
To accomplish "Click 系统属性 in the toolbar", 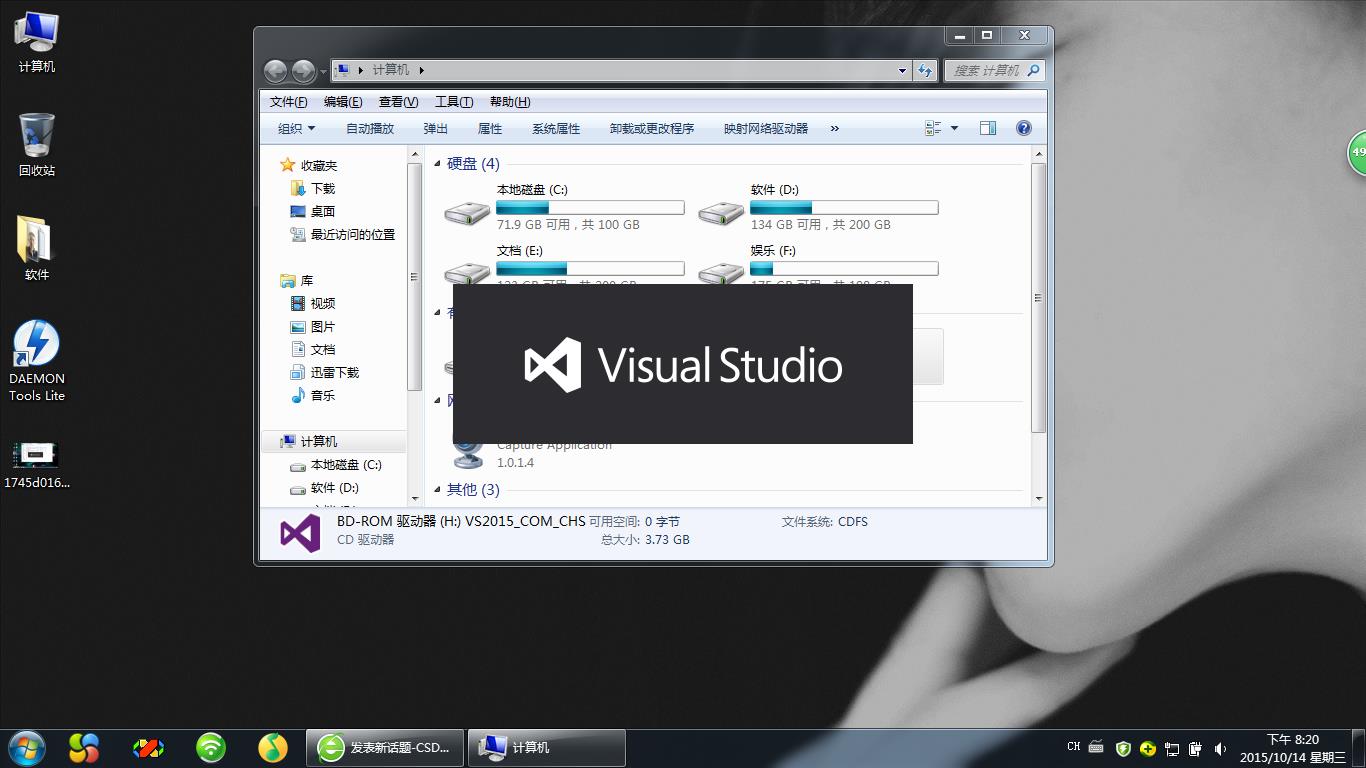I will tap(556, 128).
